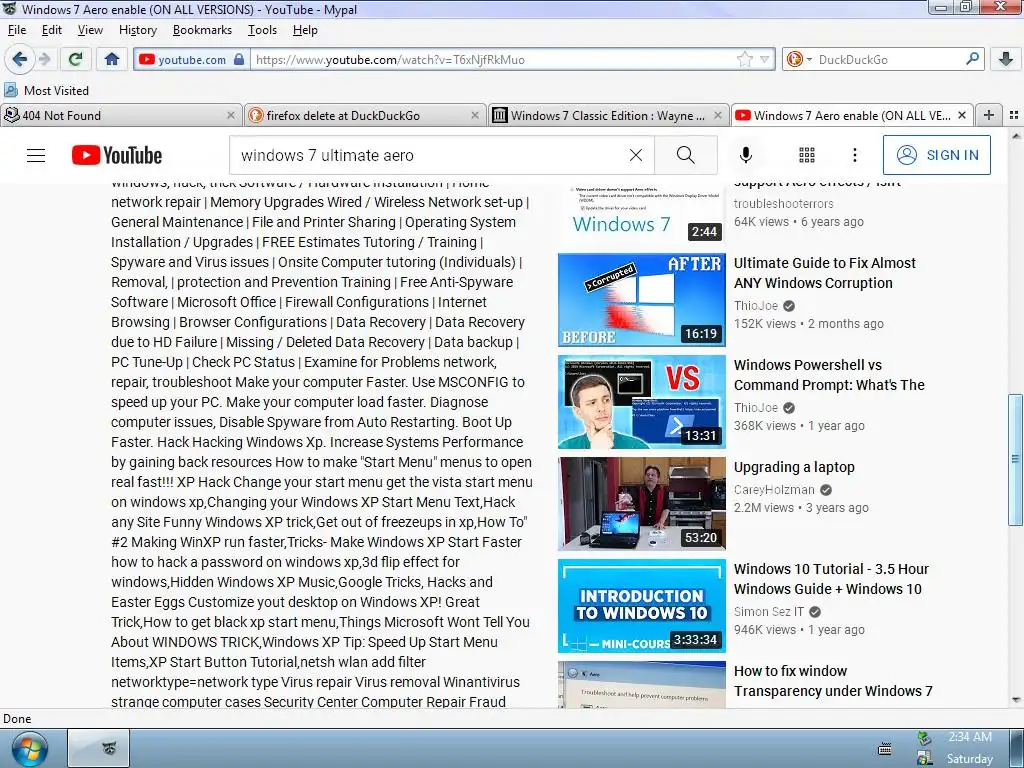Open Ultimate Guide to Fix Windows Corruption thumbnail
This screenshot has width=1024, height=768.
(x=641, y=300)
